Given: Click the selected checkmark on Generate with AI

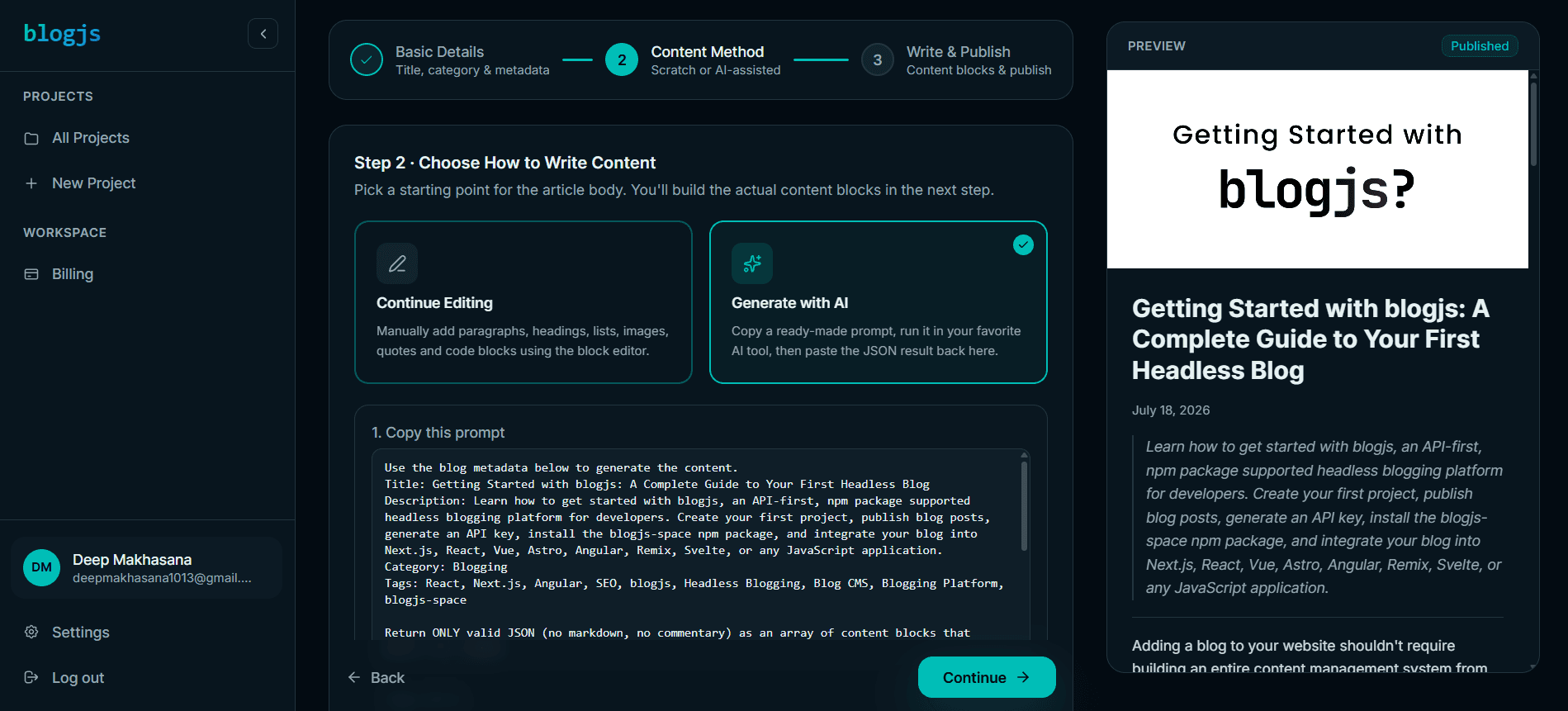Looking at the screenshot, I should tap(1023, 244).
